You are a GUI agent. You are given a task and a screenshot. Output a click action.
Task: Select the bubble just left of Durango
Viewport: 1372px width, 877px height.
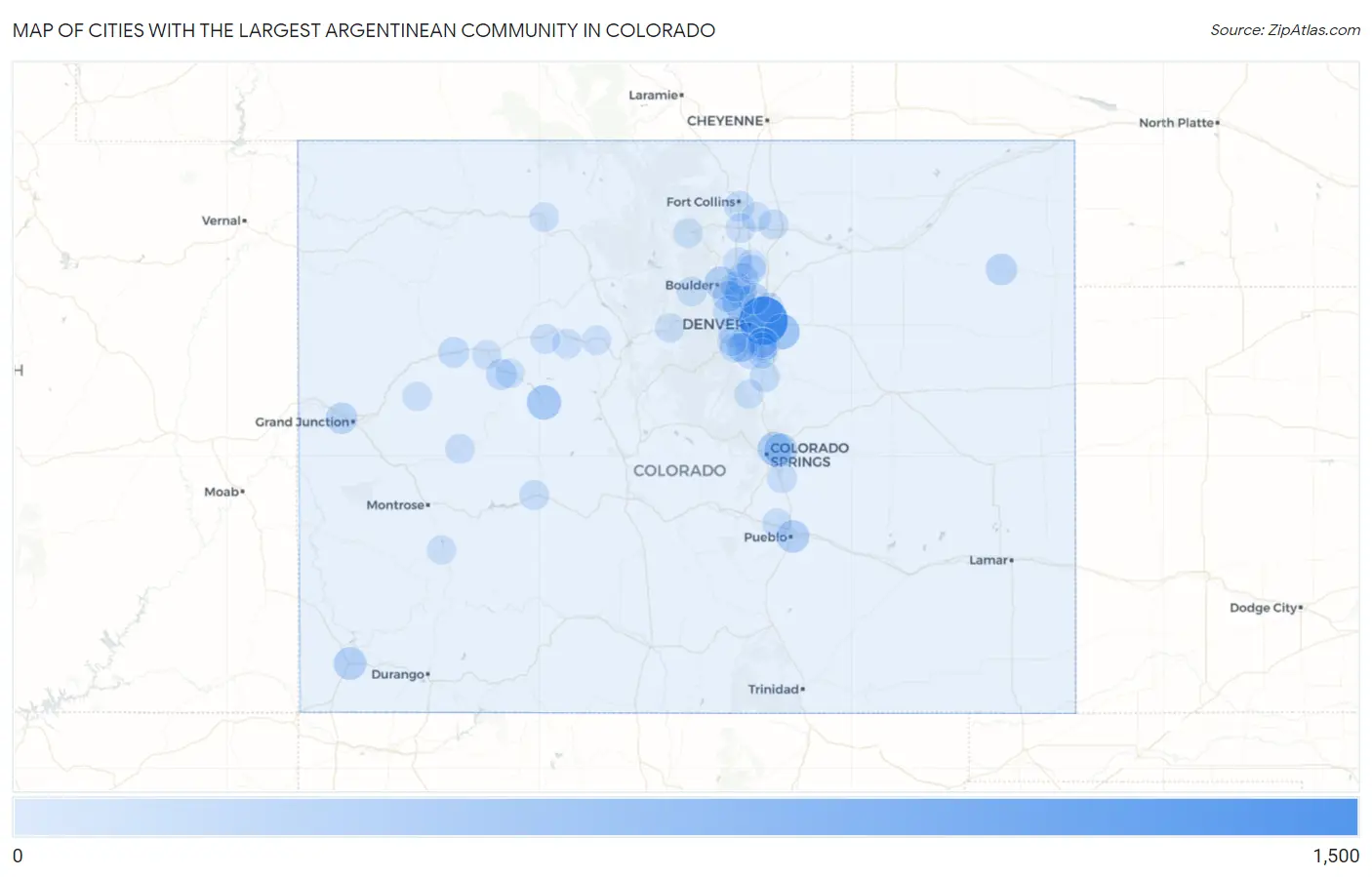(x=349, y=663)
